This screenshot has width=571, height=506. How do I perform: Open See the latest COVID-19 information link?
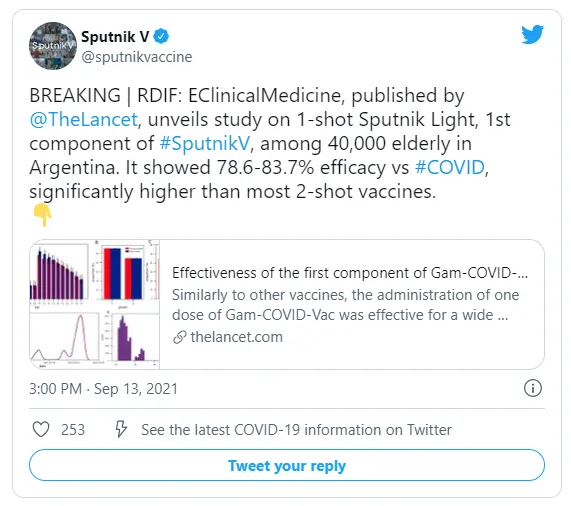[296, 430]
